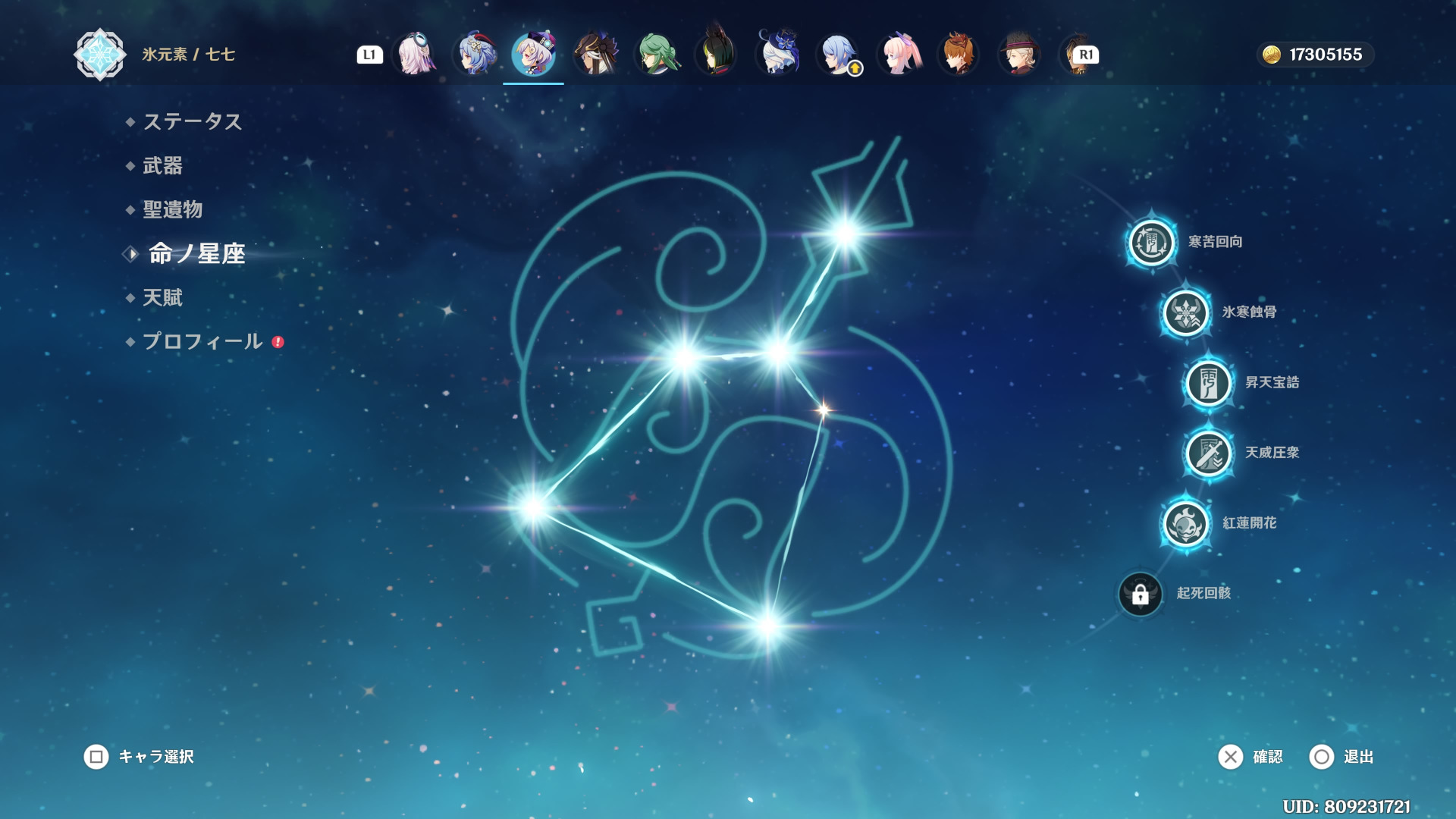Select the 紅蓮開花 constellation icon
The width and height of the screenshot is (1456, 819).
1185,523
